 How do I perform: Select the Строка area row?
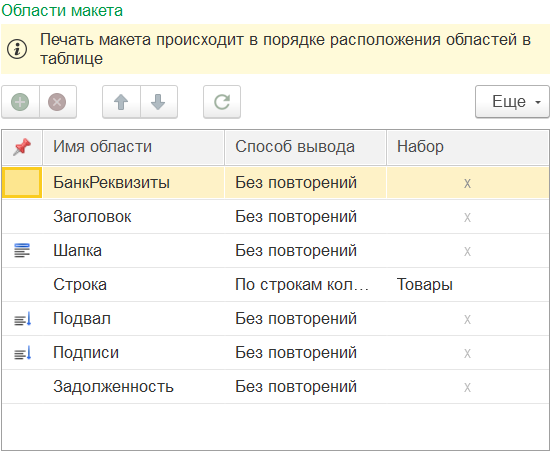(276, 285)
